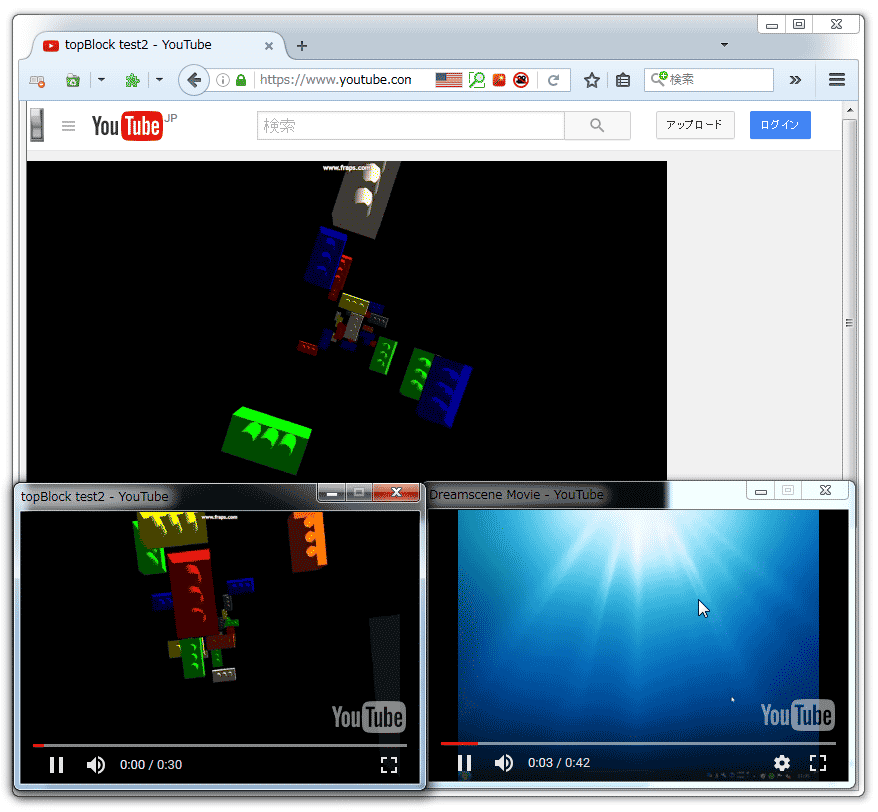Mute the topBlock test2 popup video
The height and width of the screenshot is (812, 878).
tap(96, 765)
